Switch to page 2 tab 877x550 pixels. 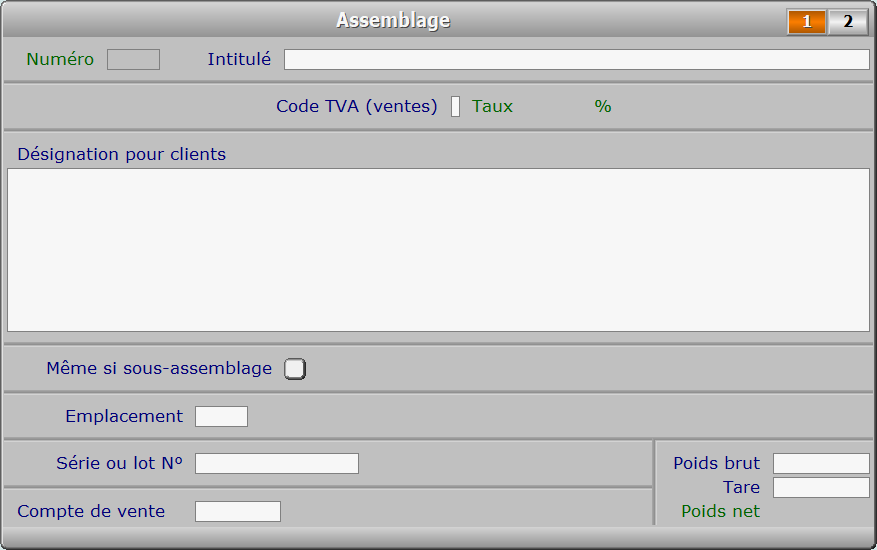click(848, 22)
